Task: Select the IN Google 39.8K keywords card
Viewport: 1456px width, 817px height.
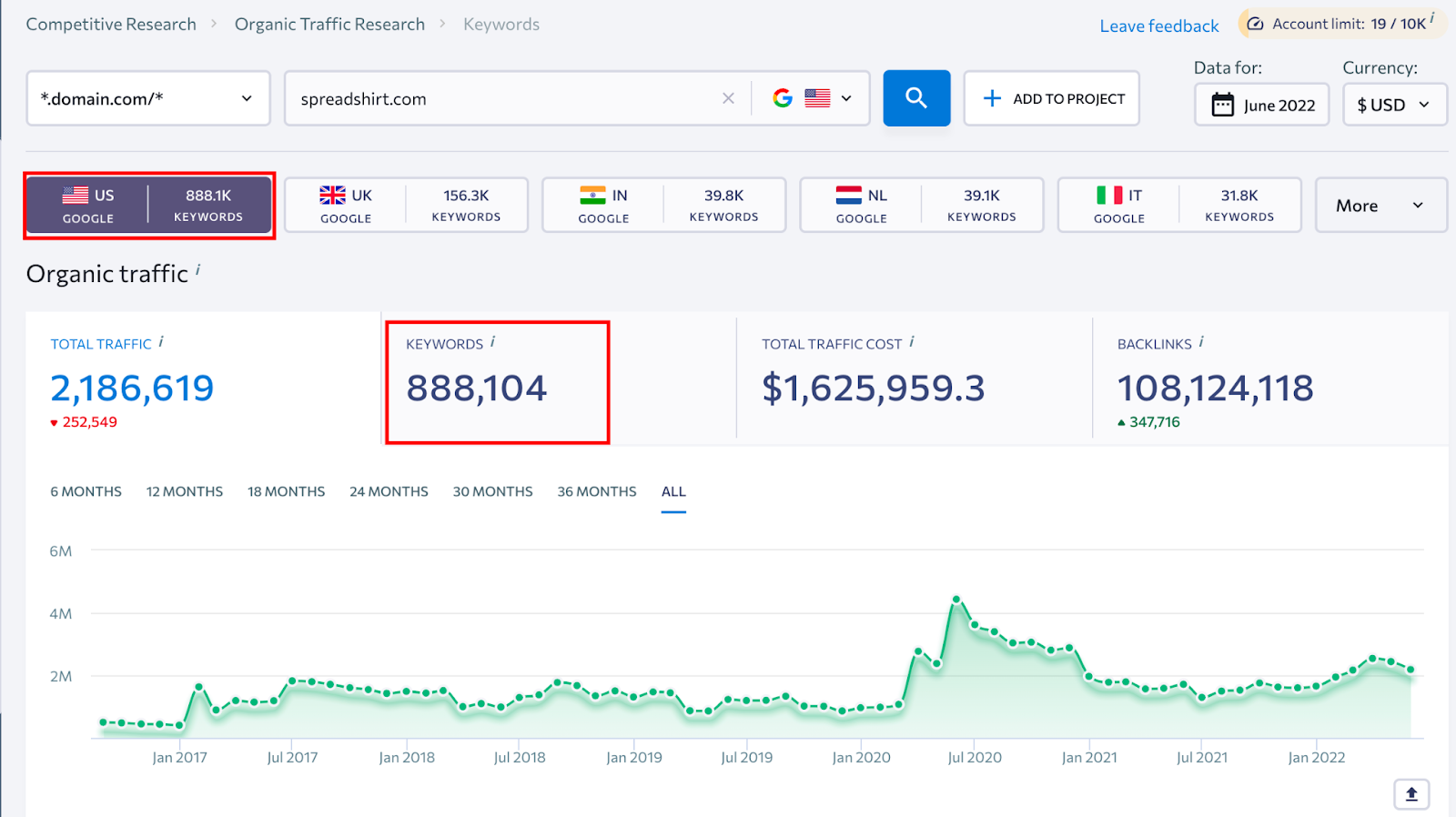Action: 664,205
